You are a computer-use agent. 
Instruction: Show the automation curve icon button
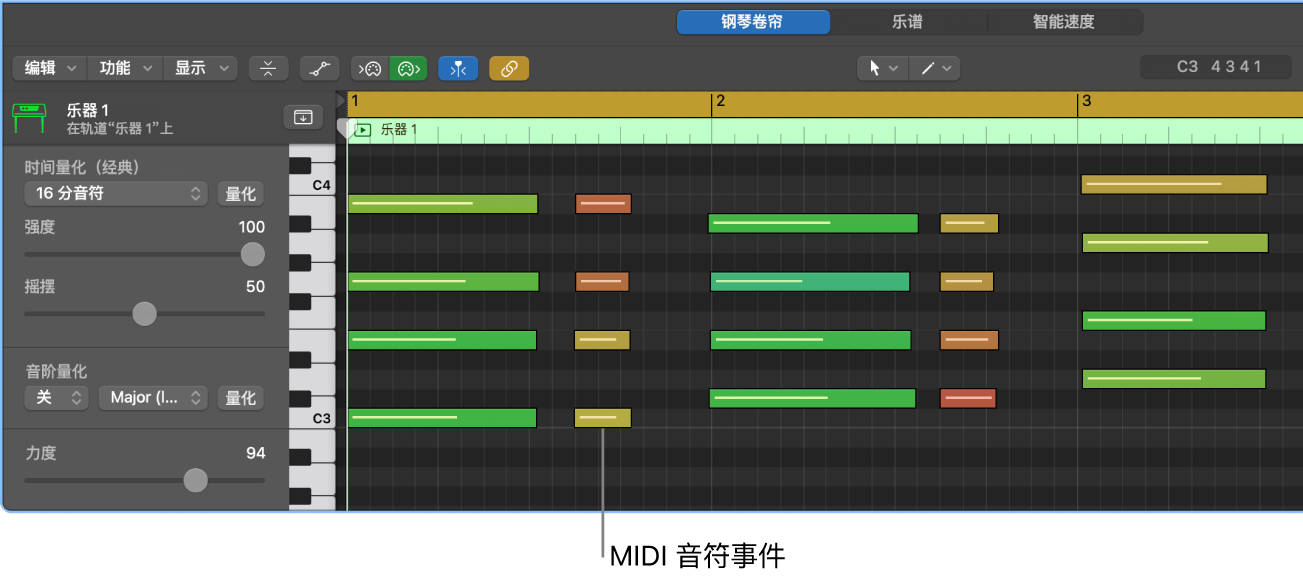[x=320, y=68]
